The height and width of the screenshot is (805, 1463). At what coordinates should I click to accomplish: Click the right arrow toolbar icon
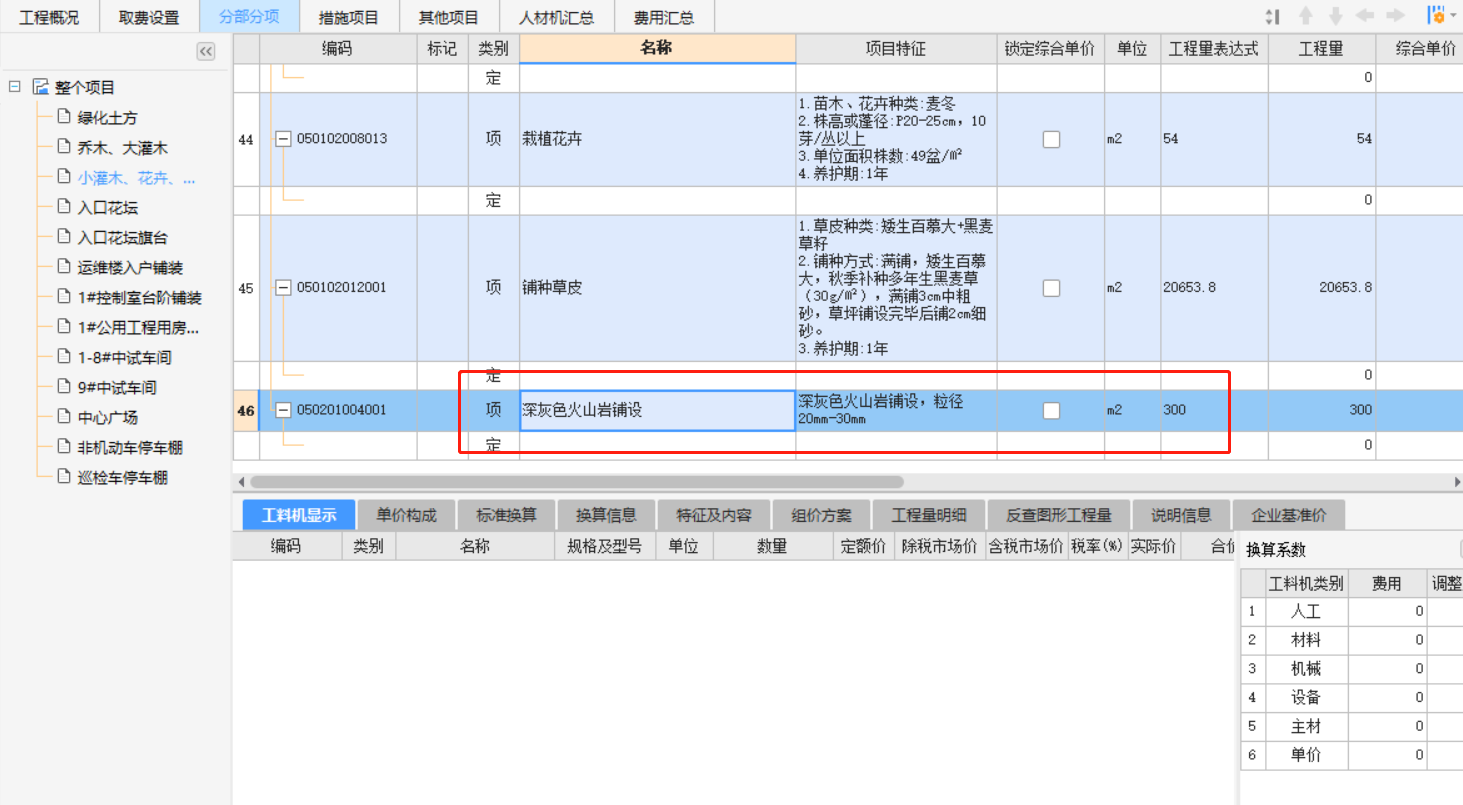click(x=1396, y=16)
